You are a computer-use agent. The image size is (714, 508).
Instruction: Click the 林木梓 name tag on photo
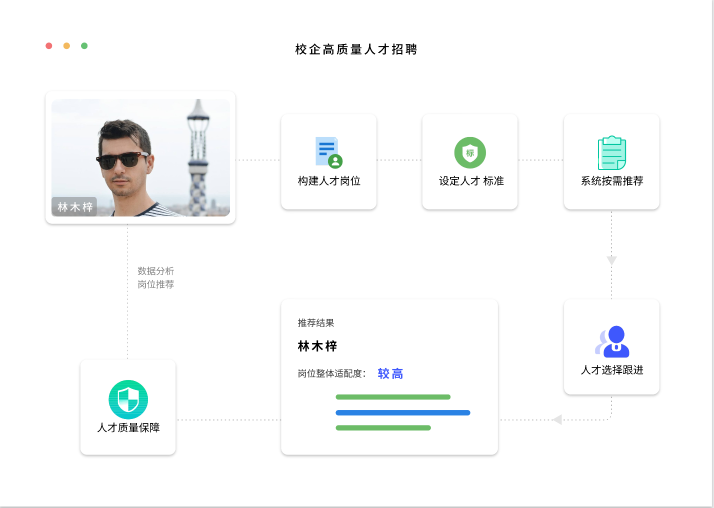click(x=74, y=207)
